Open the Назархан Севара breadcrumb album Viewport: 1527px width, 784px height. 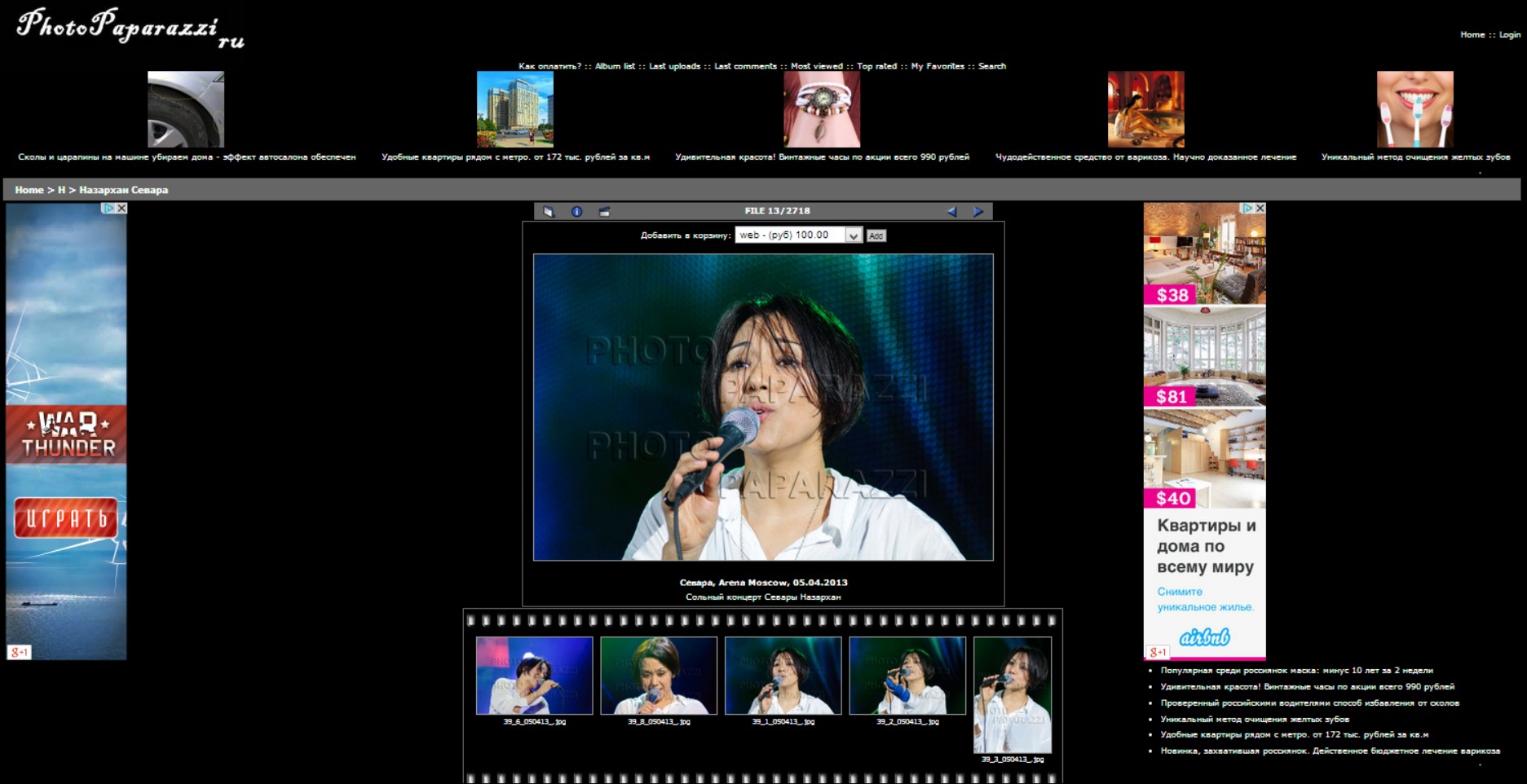[123, 190]
